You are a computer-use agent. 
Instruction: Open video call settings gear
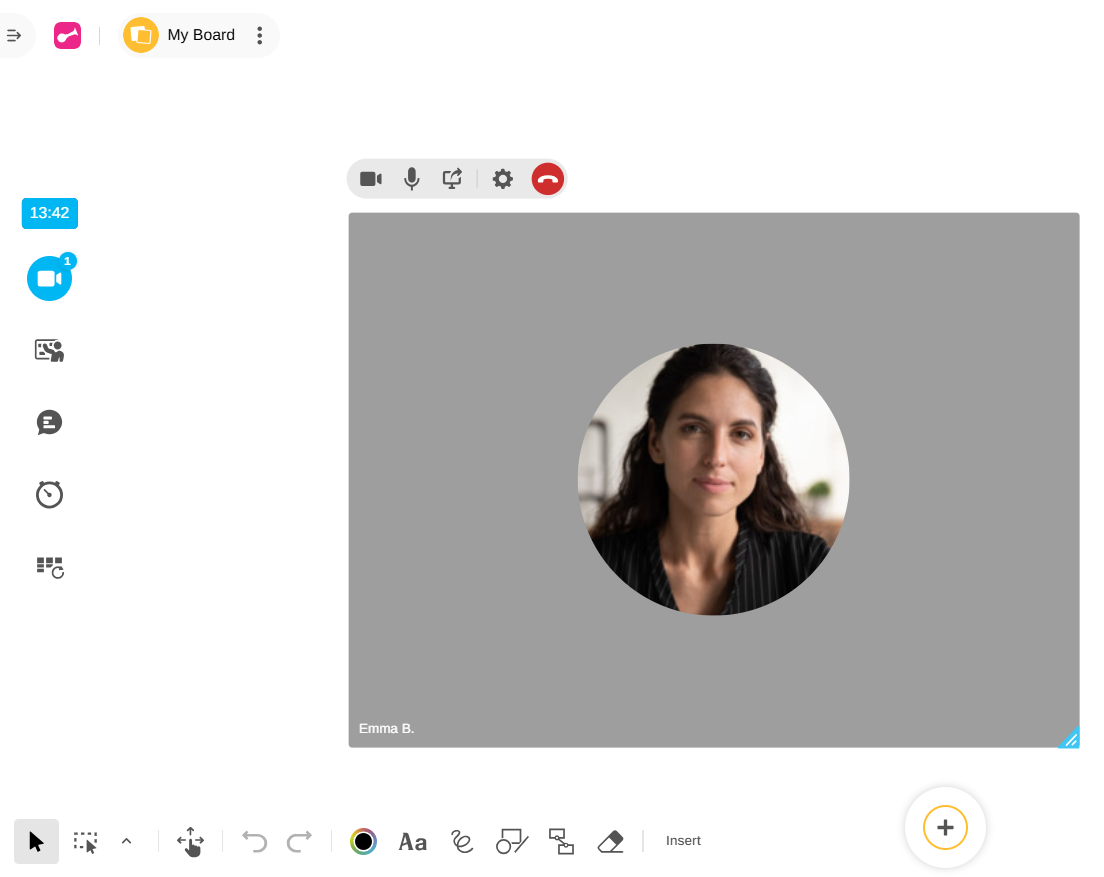pos(503,179)
